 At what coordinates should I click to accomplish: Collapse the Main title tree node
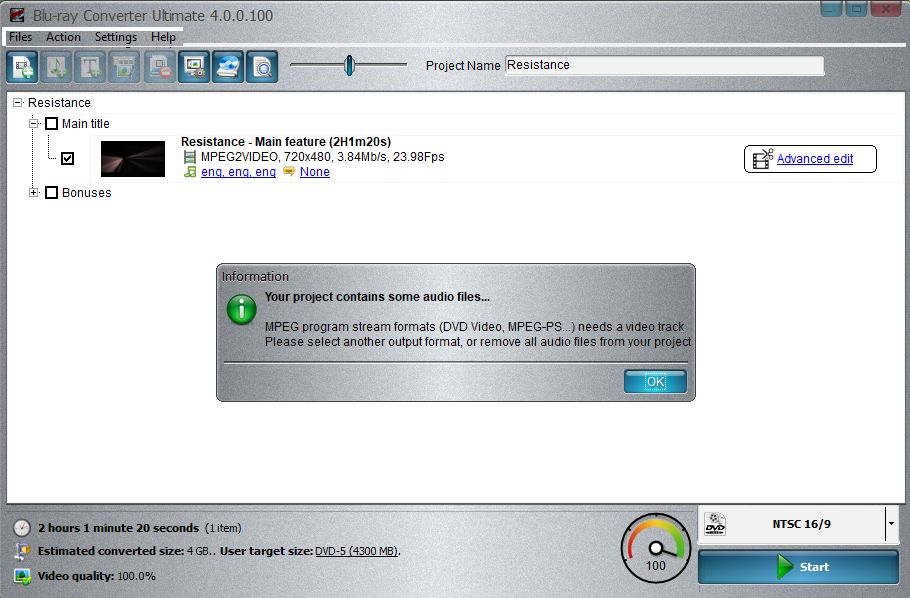click(x=34, y=124)
